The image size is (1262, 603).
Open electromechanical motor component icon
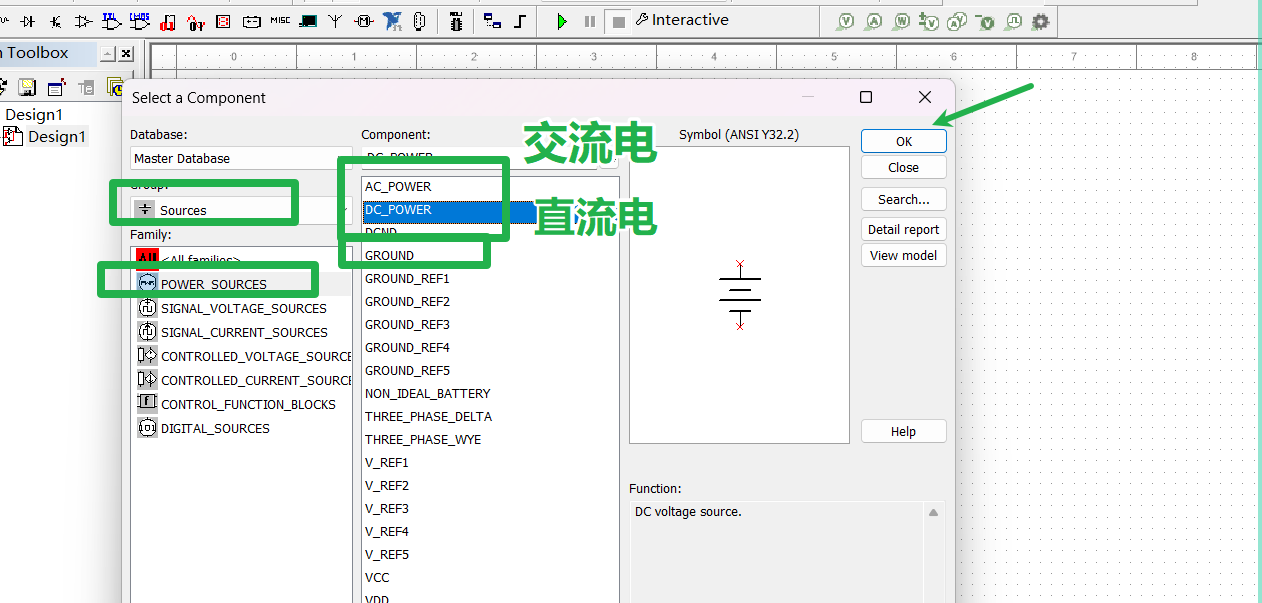(364, 21)
